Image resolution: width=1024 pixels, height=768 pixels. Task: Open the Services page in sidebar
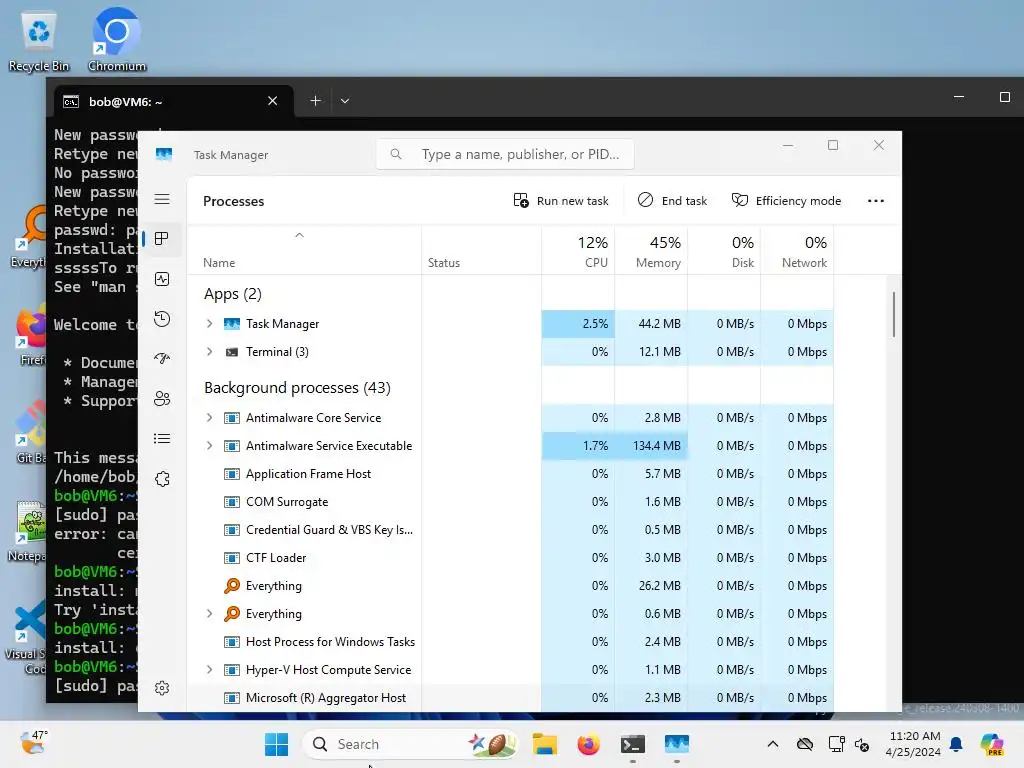click(x=162, y=479)
